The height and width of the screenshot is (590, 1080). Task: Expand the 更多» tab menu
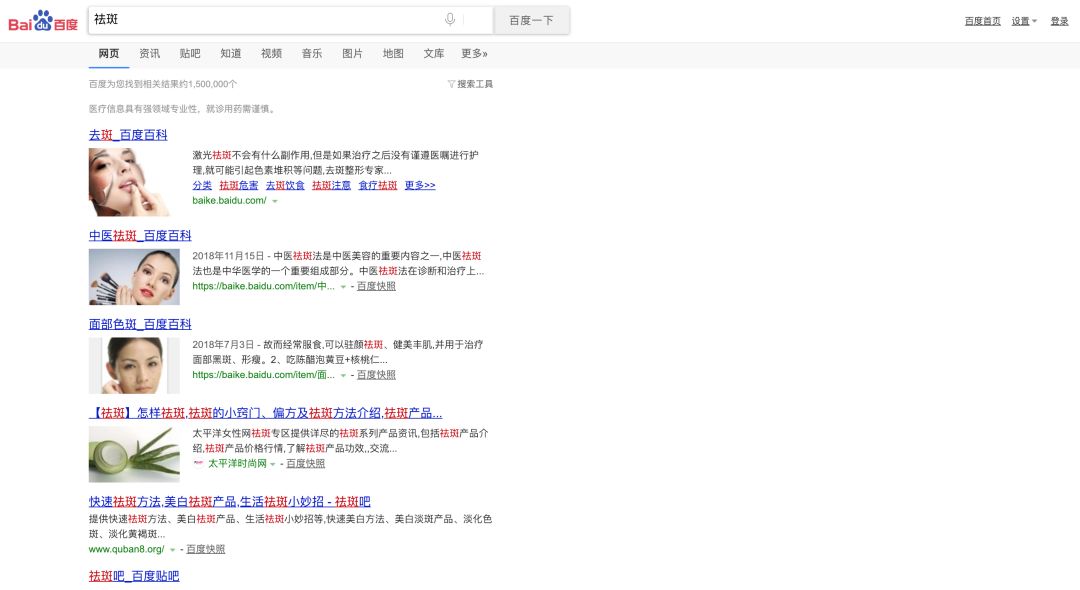click(475, 54)
